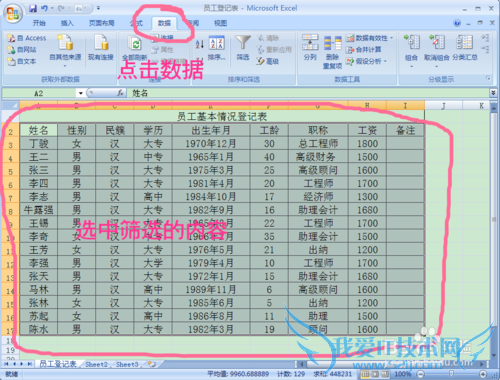Image resolution: width=500 pixels, height=380 pixels.
Task: Open Data Validation (数据有效性) dropdown arrow
Action: tap(391, 38)
